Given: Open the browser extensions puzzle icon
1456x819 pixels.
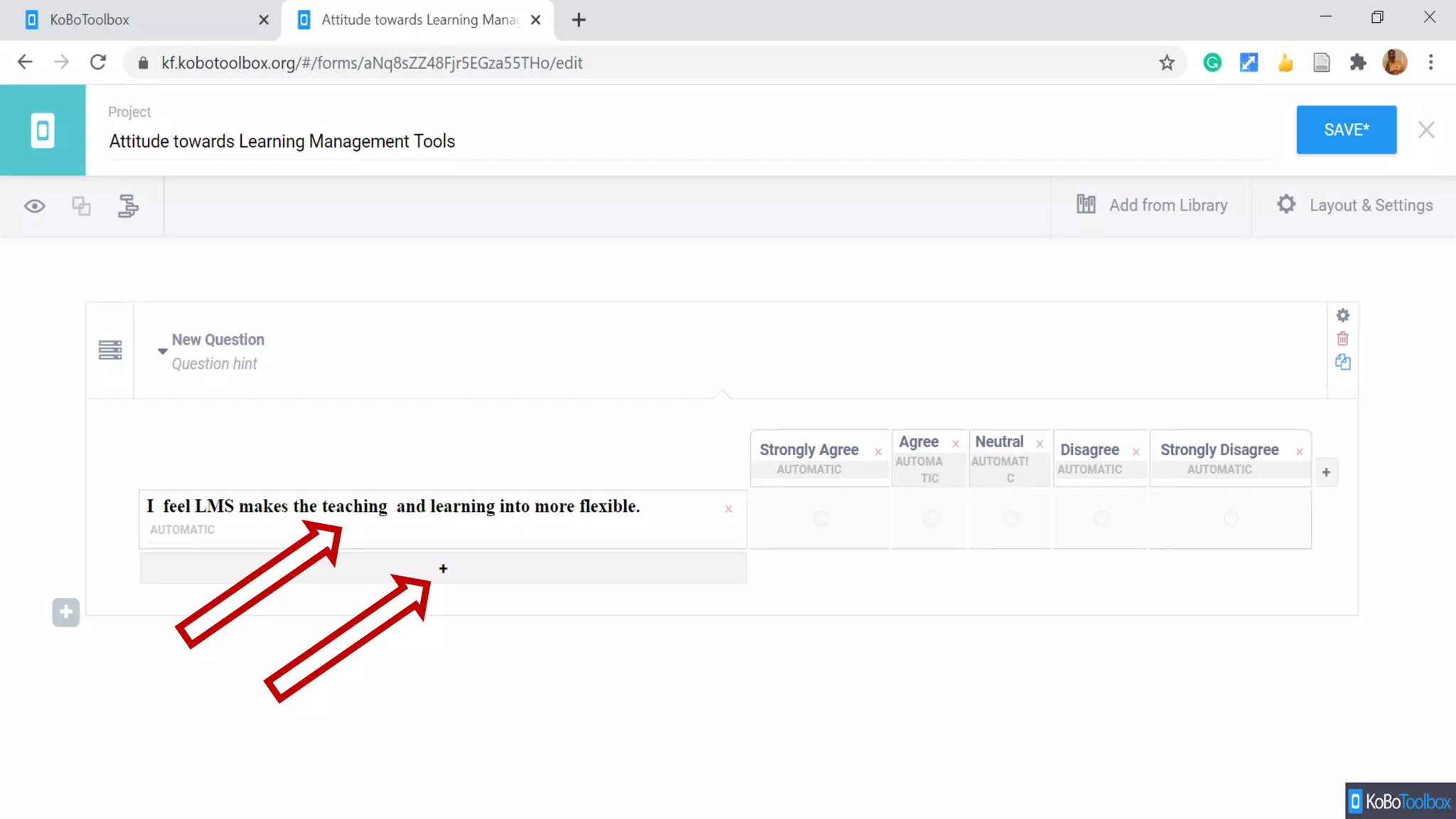Looking at the screenshot, I should tap(1358, 63).
